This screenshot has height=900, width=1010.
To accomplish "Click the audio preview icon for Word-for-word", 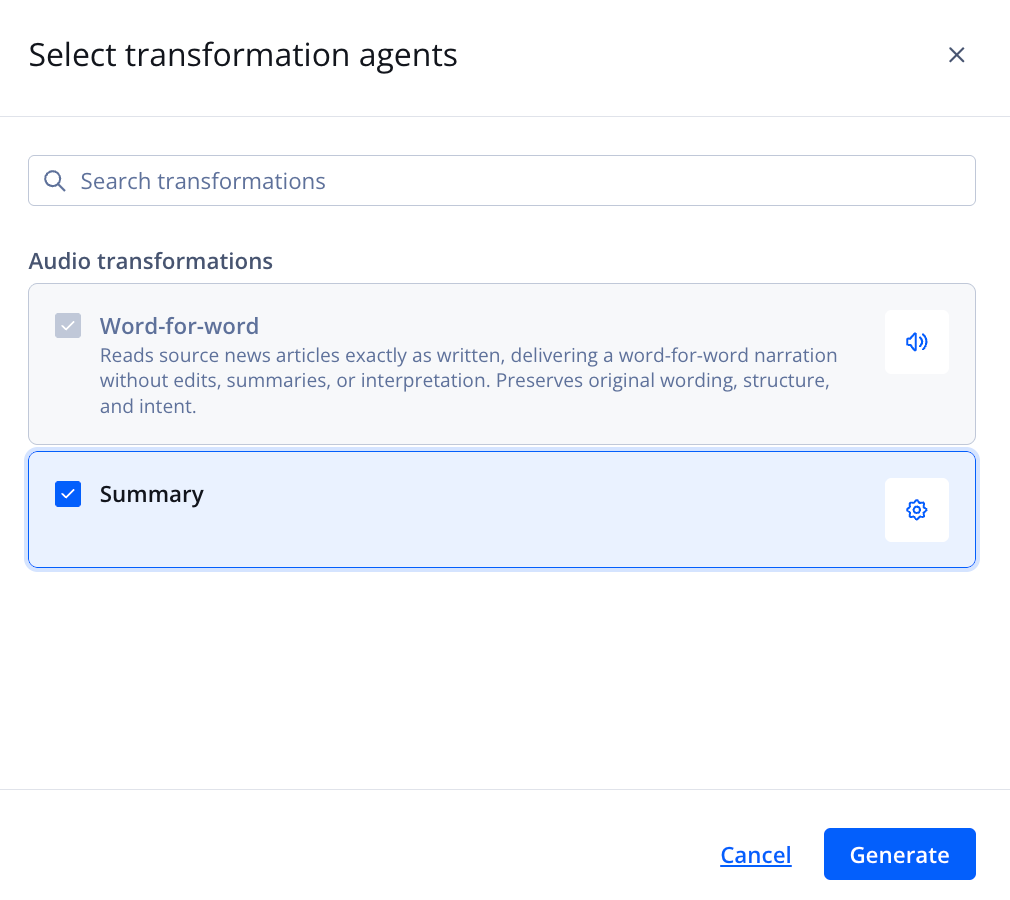I will coord(916,341).
